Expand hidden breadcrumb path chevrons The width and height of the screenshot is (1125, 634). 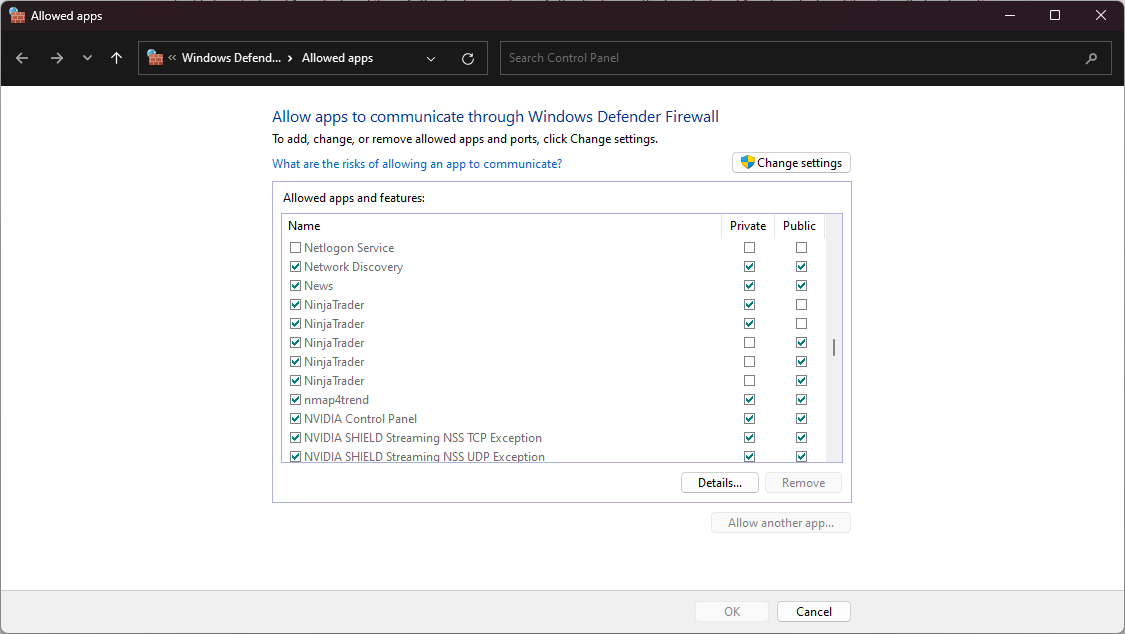[x=172, y=58]
